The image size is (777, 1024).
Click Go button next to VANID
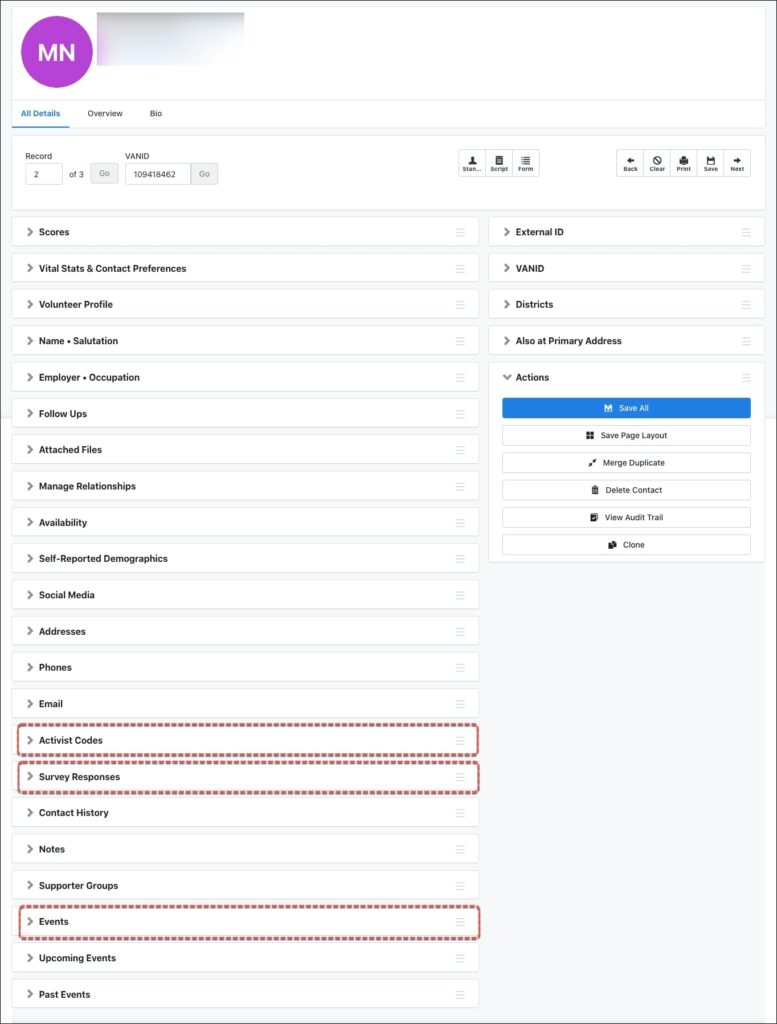point(204,174)
